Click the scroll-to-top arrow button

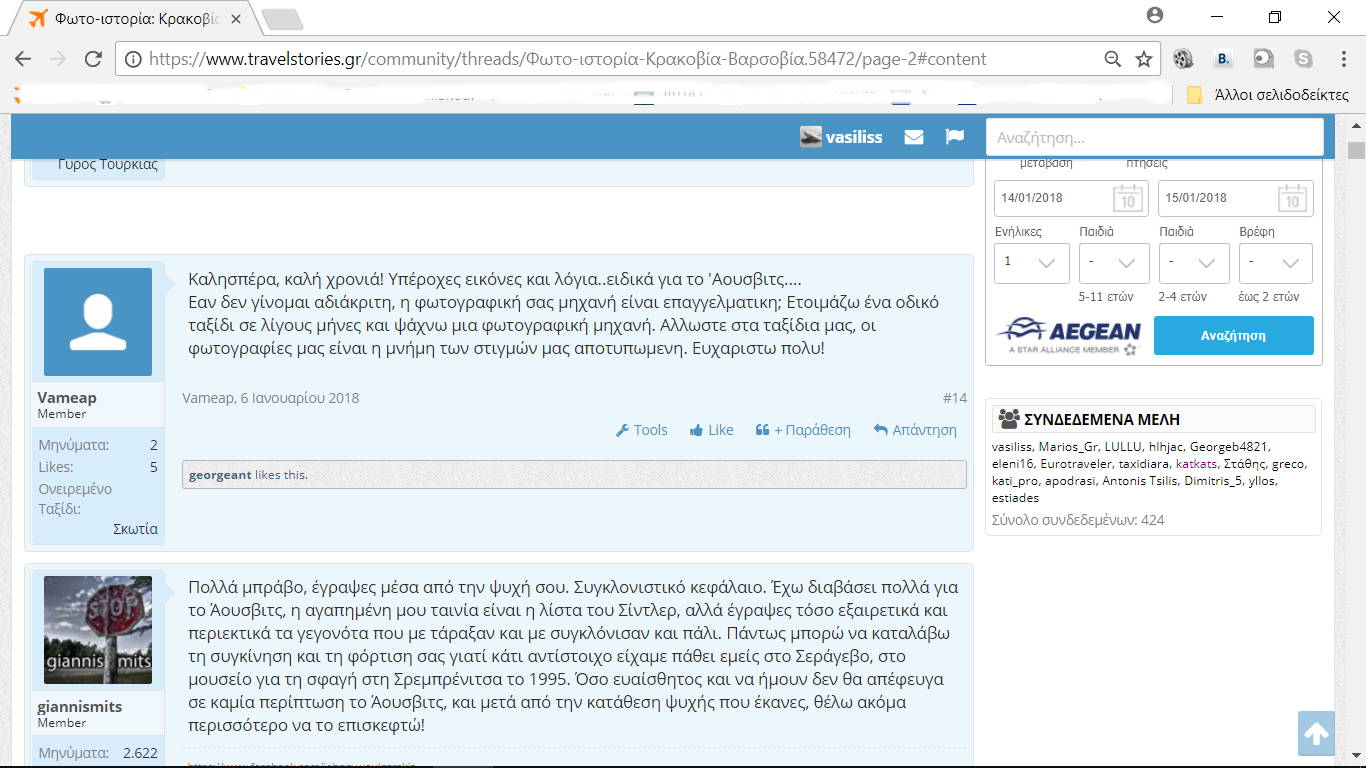pyautogui.click(x=1316, y=735)
